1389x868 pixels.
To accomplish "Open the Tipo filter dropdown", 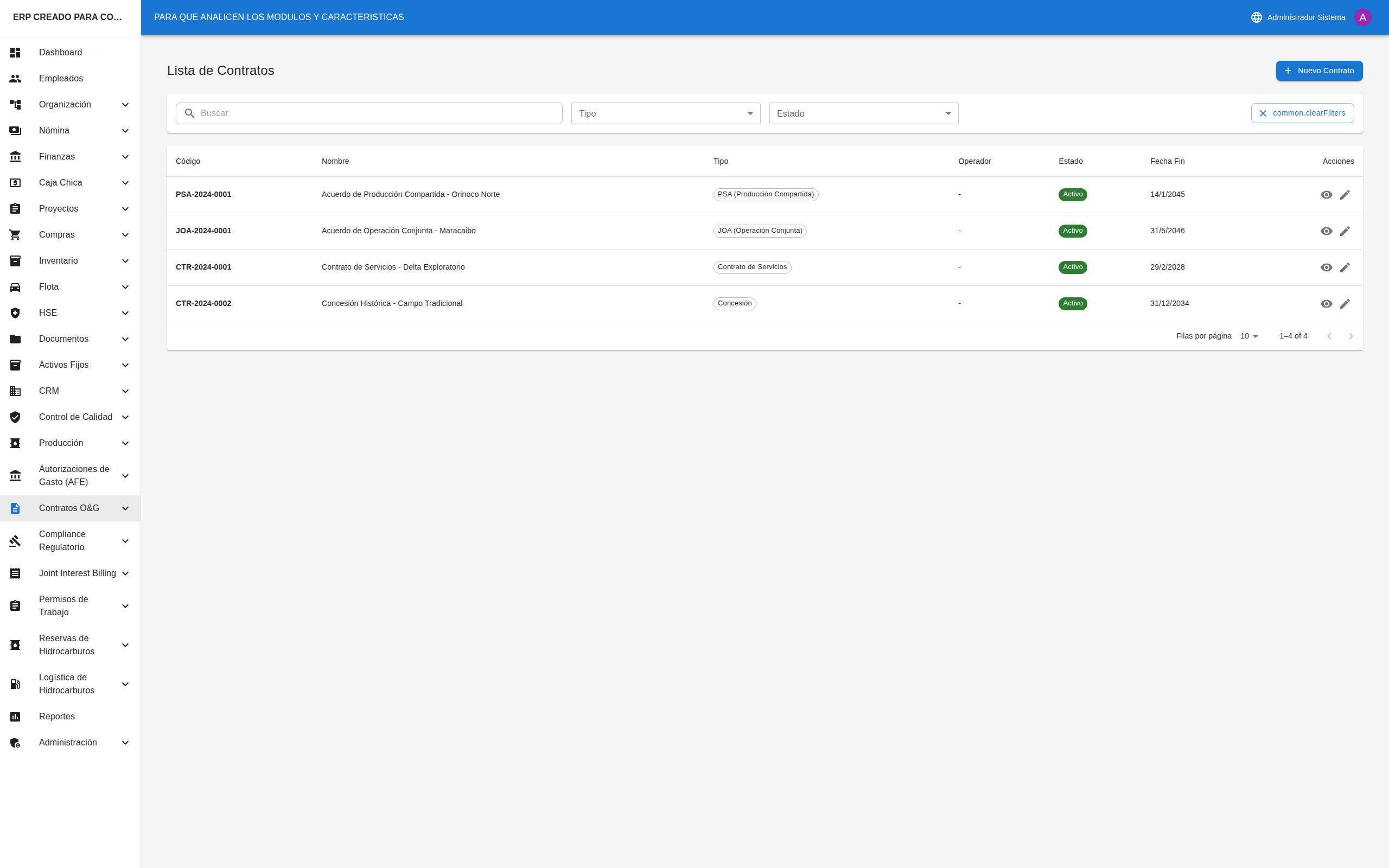I will 665,114.
